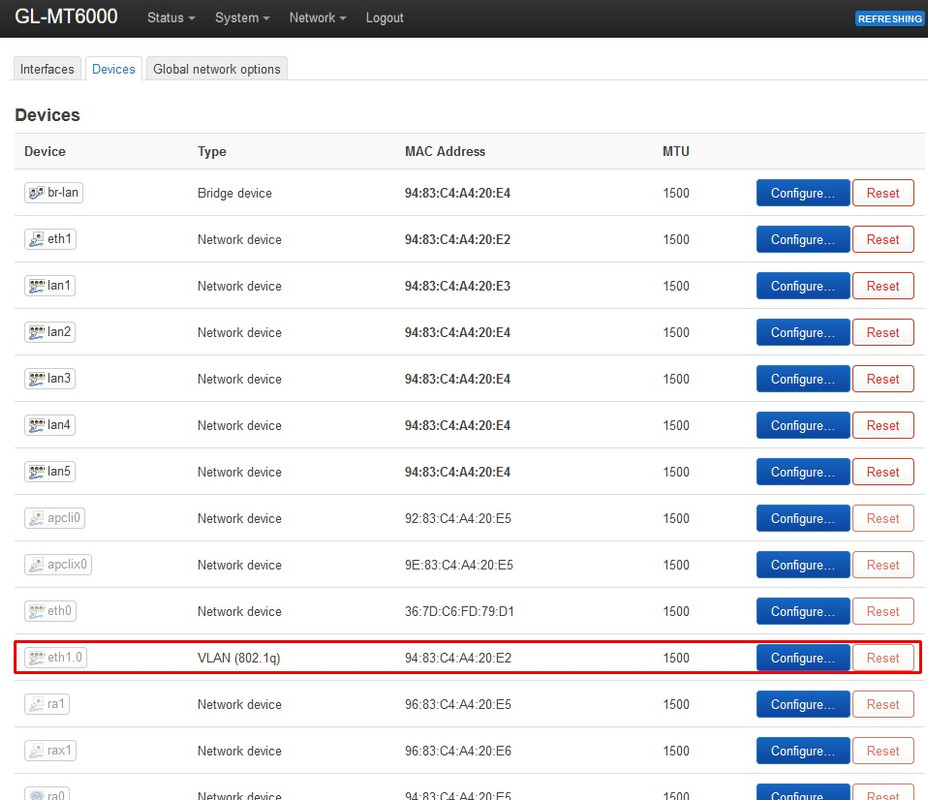Click the apcli0 device badge

(54, 518)
